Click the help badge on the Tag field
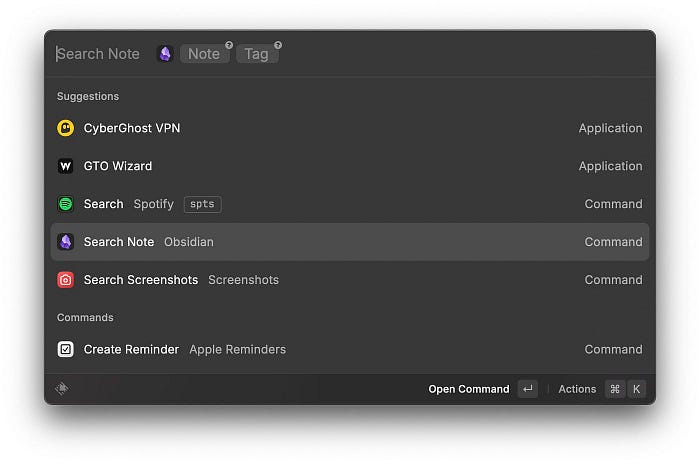The height and width of the screenshot is (463, 700). (278, 45)
